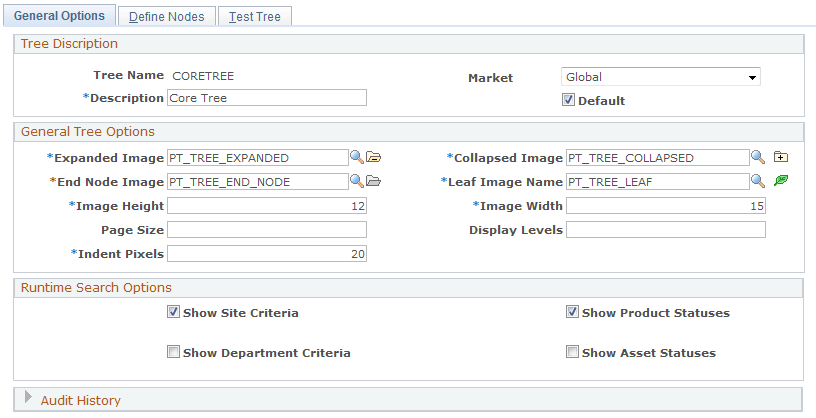The width and height of the screenshot is (816, 418).
Task: Click the Description field containing Core Tree
Action: coord(267,98)
